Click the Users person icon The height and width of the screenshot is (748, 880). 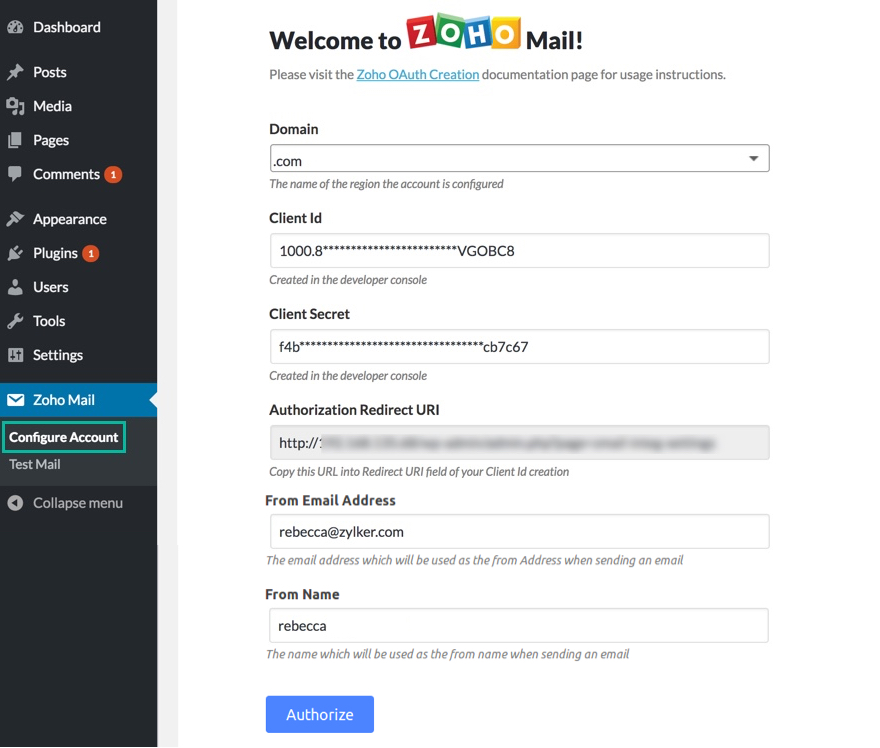coord(15,287)
